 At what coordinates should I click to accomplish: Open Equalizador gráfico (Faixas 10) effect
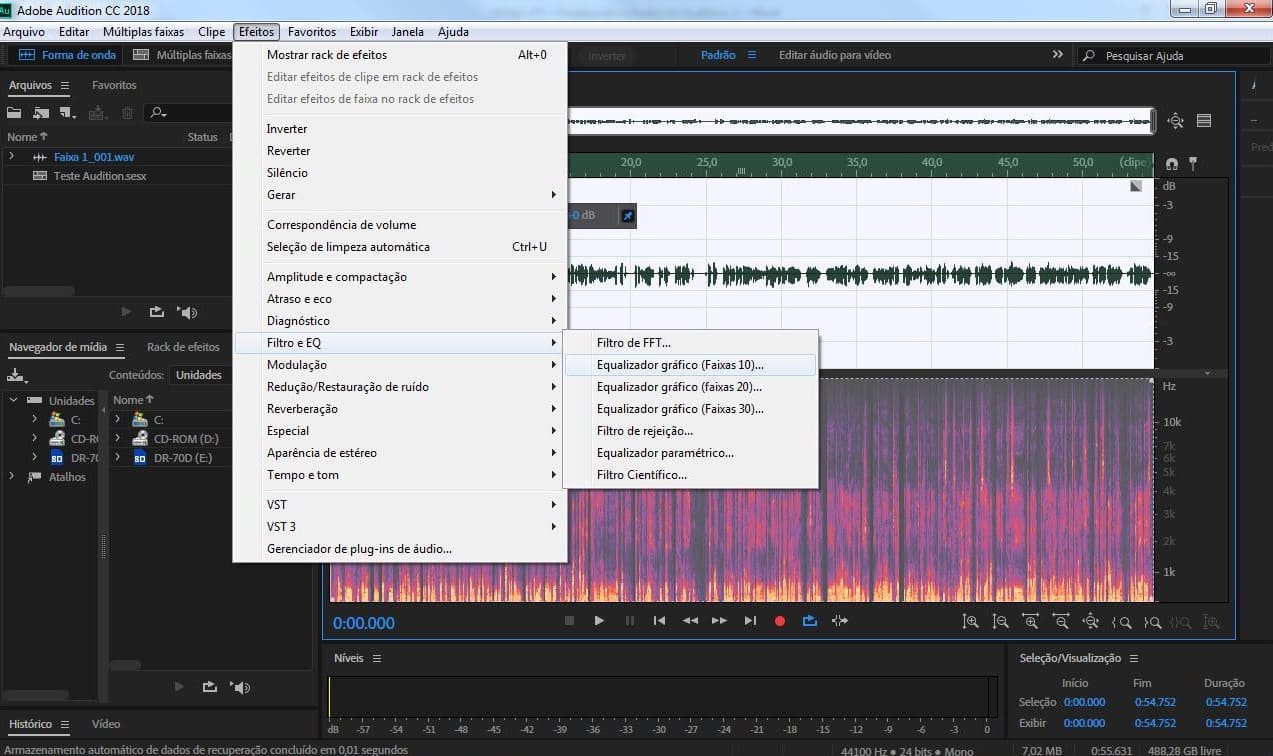pyautogui.click(x=691, y=365)
